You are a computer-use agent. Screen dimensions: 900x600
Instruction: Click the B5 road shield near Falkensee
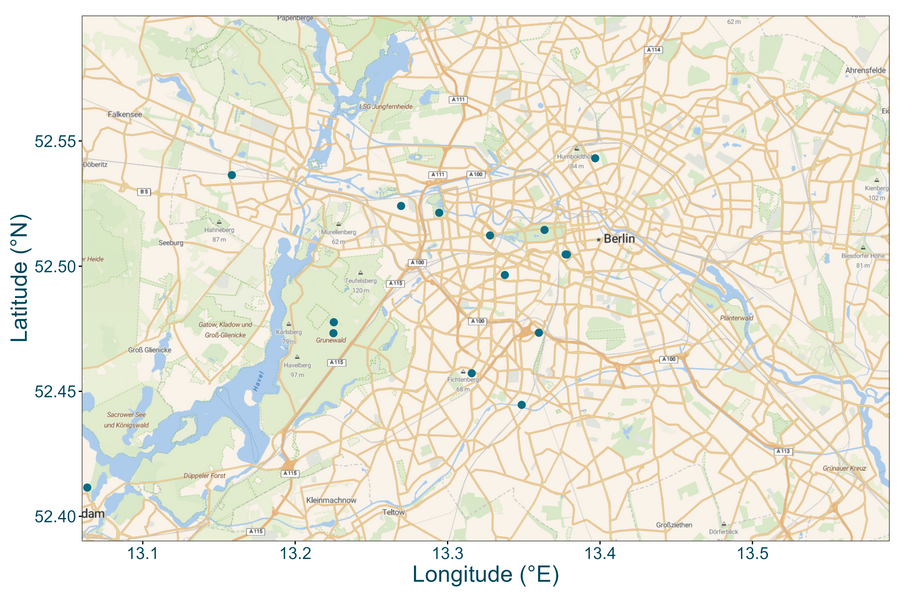click(144, 192)
